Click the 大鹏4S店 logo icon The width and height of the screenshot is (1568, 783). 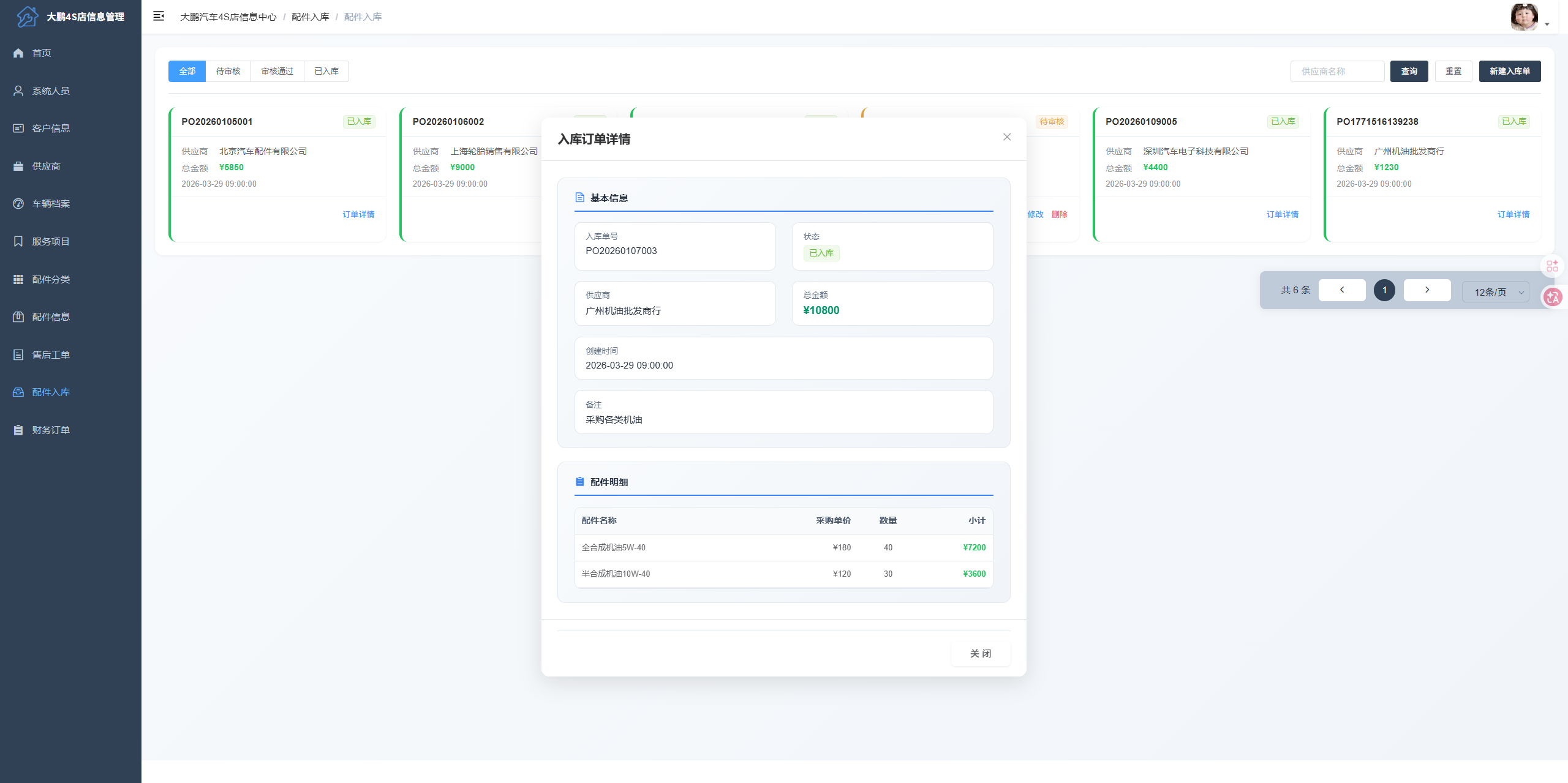pos(27,17)
